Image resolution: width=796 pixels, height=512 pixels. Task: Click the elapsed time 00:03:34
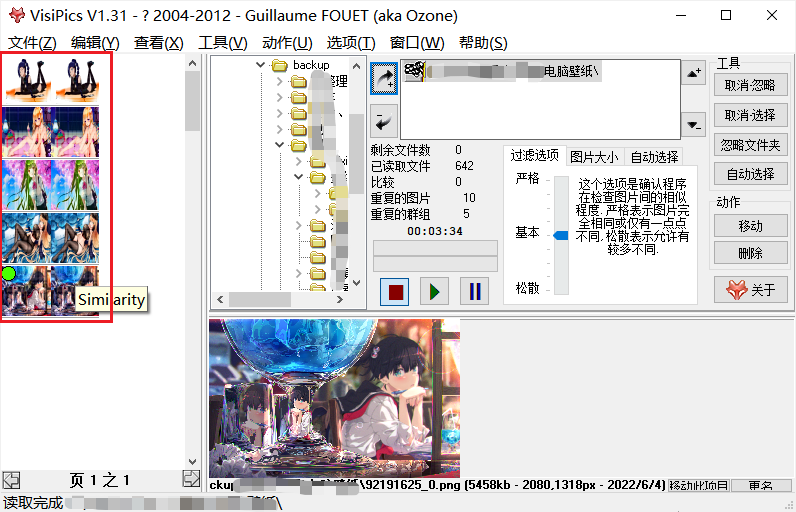(x=435, y=231)
